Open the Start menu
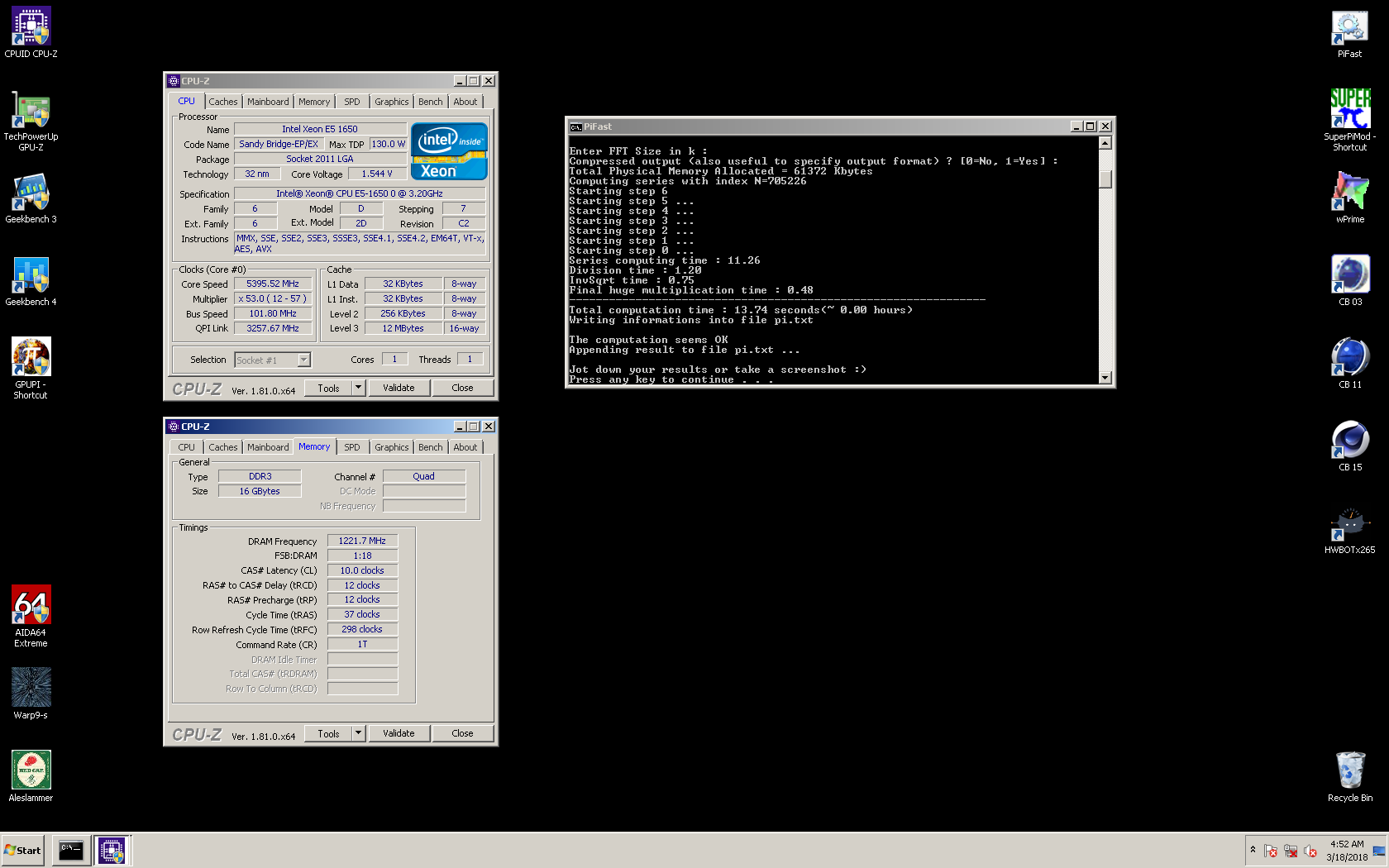The width and height of the screenshot is (1389, 868). pyautogui.click(x=23, y=850)
